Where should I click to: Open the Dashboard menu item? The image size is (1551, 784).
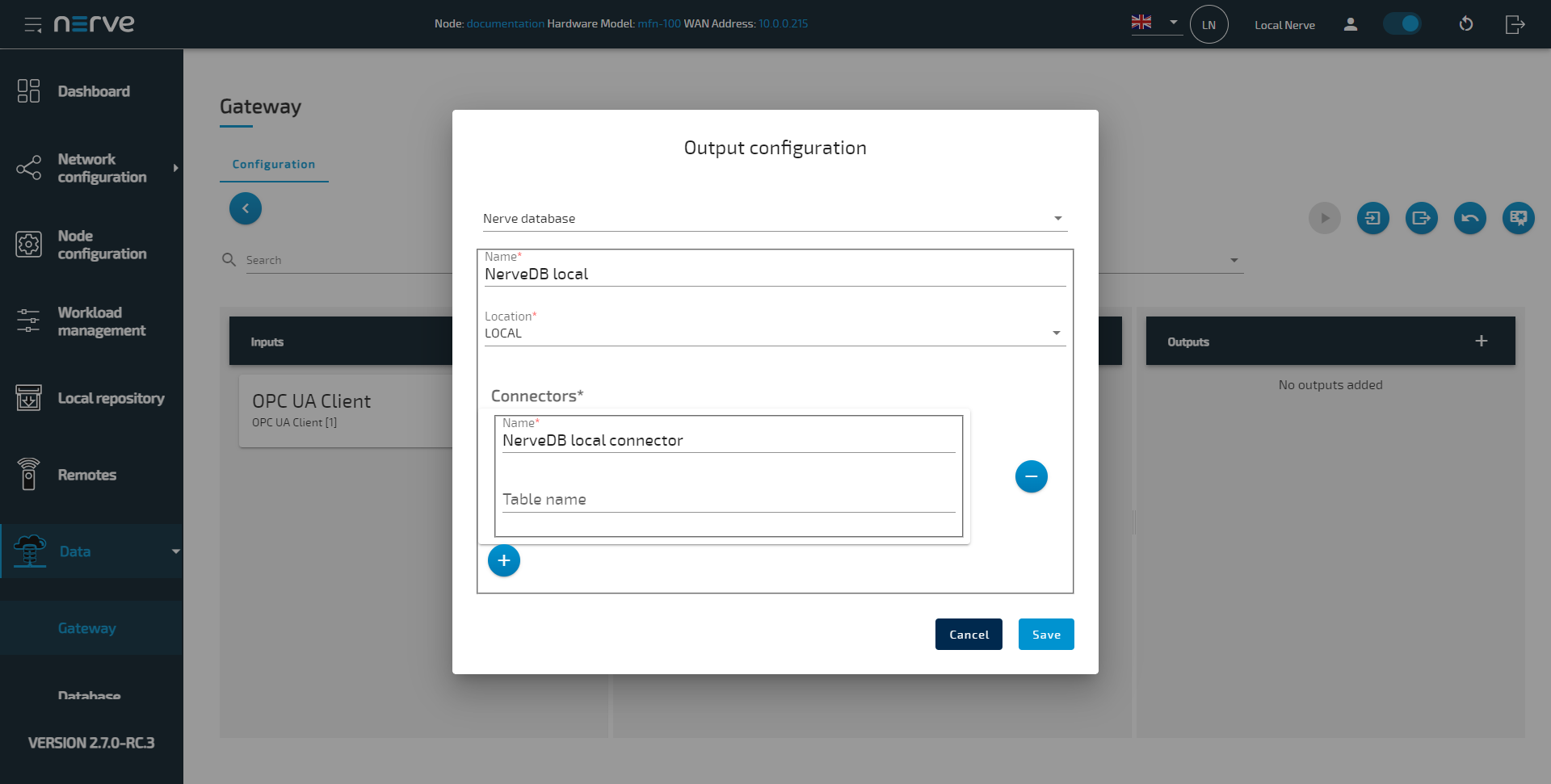[93, 91]
